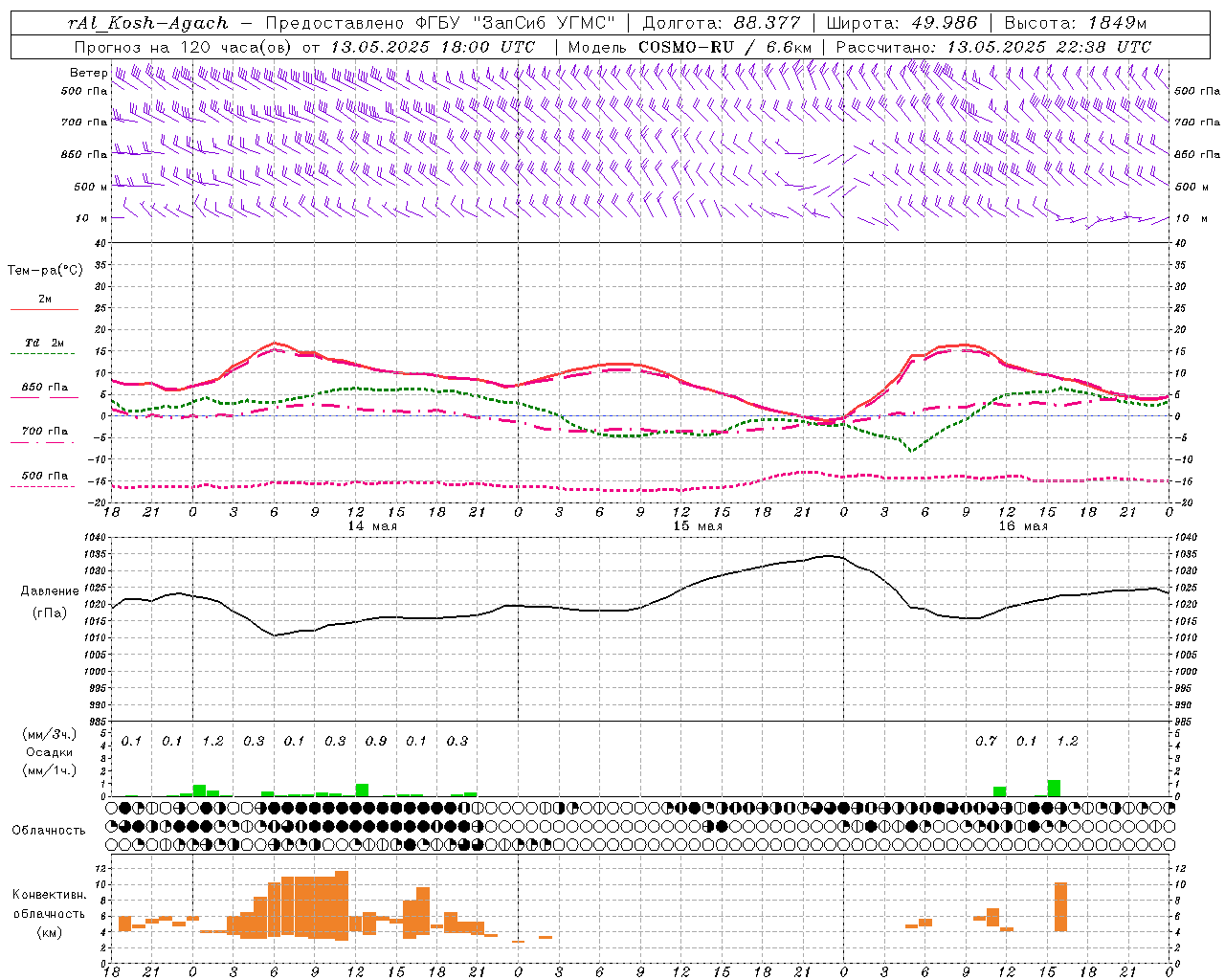
Task: Click the "Осадки" precipitation label
Action: [49, 752]
